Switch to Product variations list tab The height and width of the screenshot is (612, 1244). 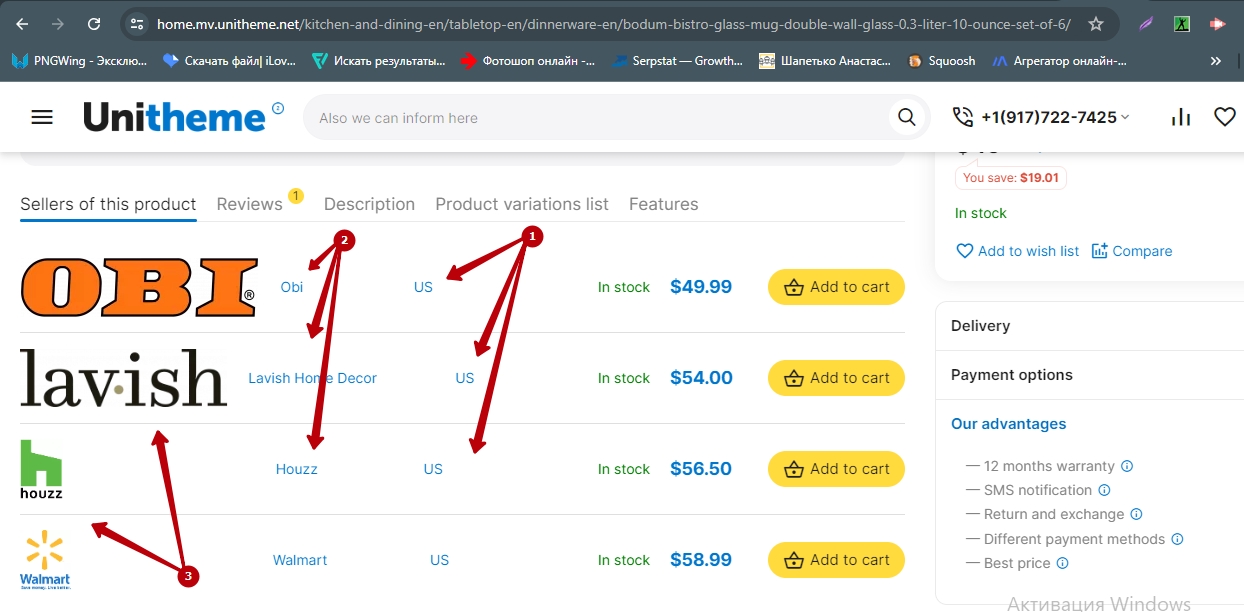(x=522, y=204)
